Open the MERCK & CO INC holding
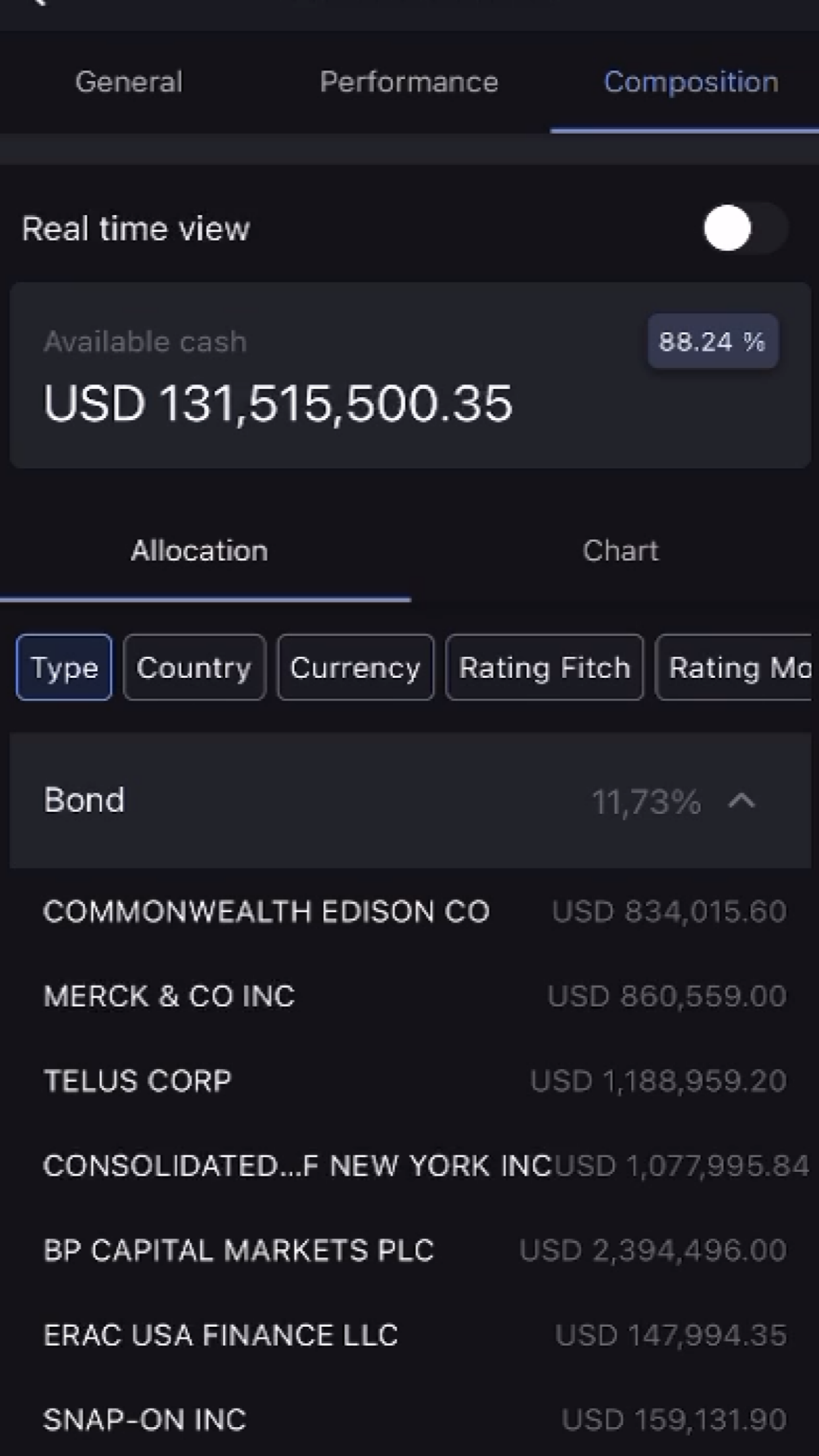819x1456 pixels. 415,996
